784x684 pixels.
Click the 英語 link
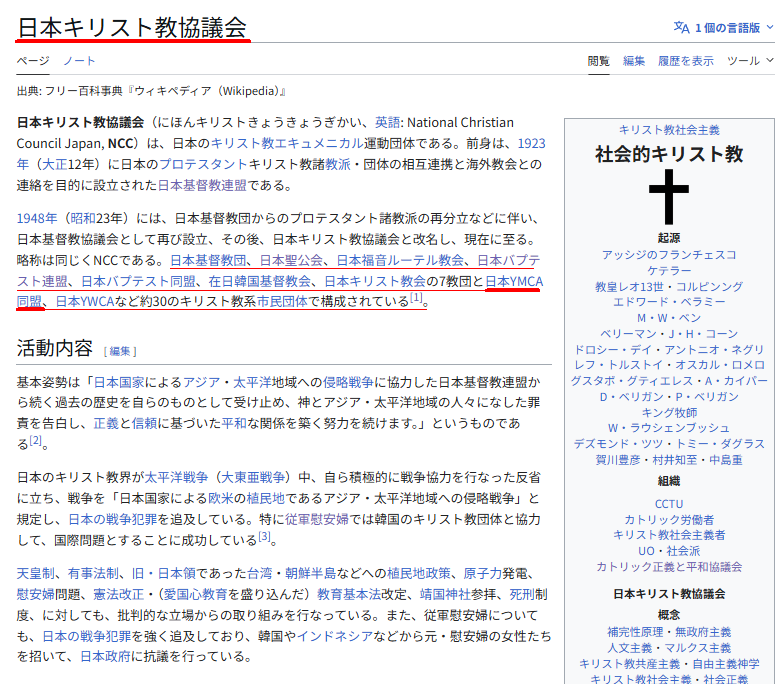click(388, 122)
